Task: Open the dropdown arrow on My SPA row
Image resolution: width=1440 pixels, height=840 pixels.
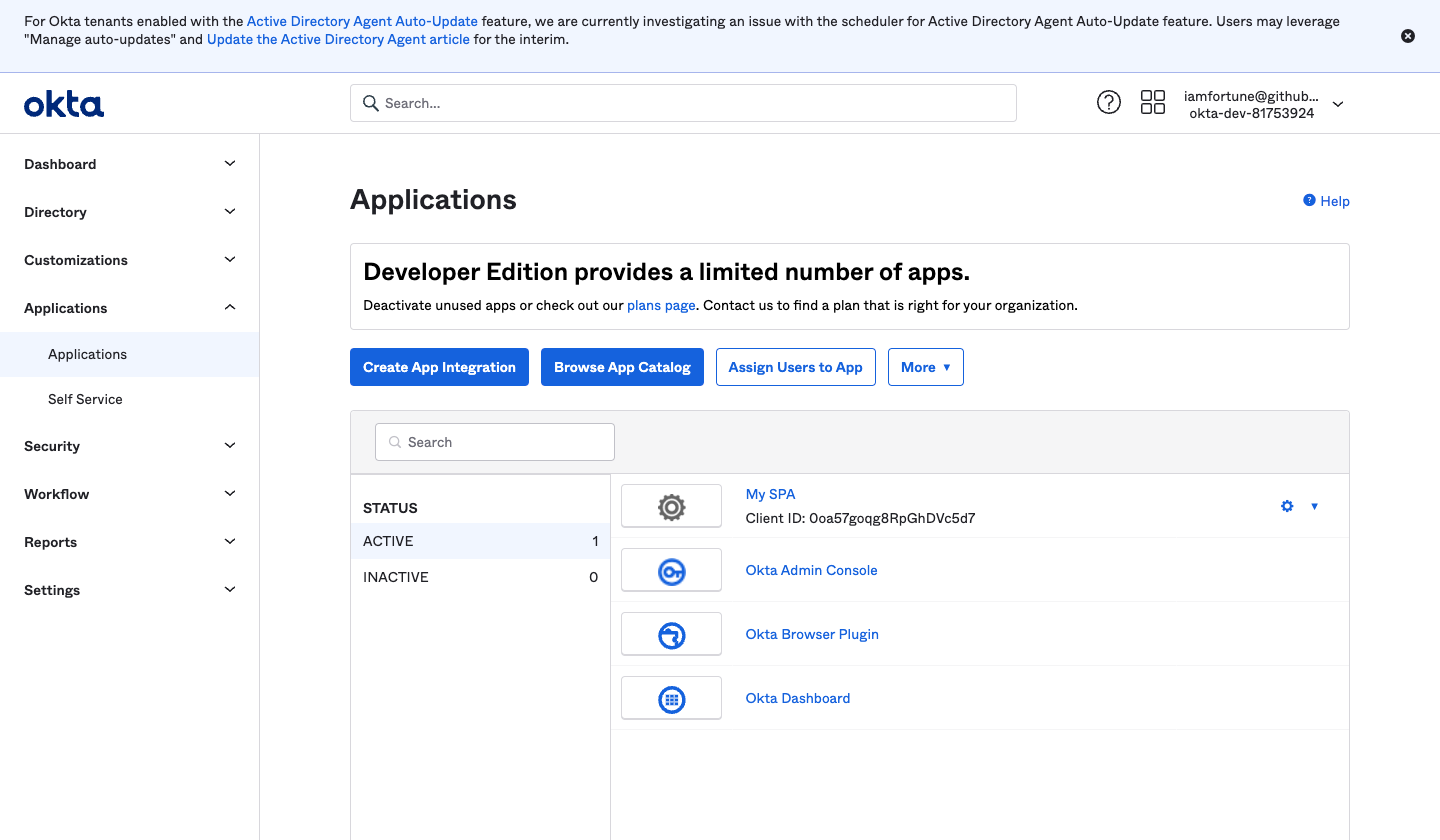Action: (x=1314, y=506)
